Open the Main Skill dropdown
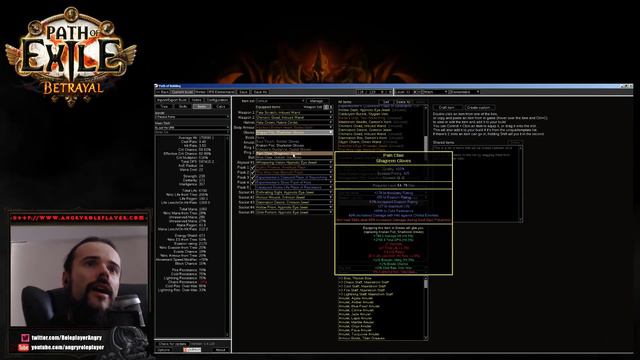 (192, 127)
